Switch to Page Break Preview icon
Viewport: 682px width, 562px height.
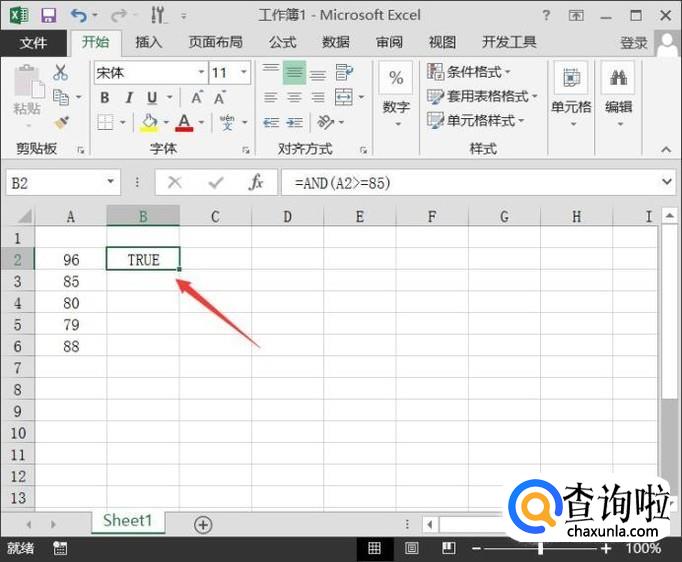click(448, 548)
